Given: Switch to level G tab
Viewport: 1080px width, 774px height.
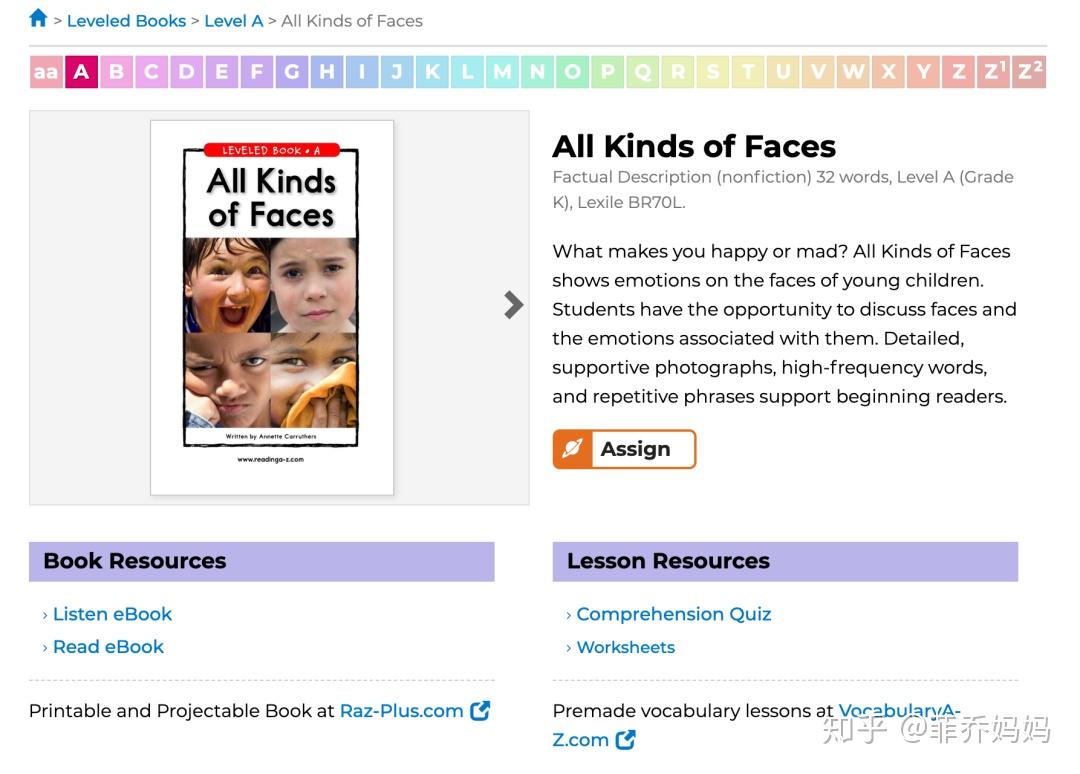Looking at the screenshot, I should point(292,72).
